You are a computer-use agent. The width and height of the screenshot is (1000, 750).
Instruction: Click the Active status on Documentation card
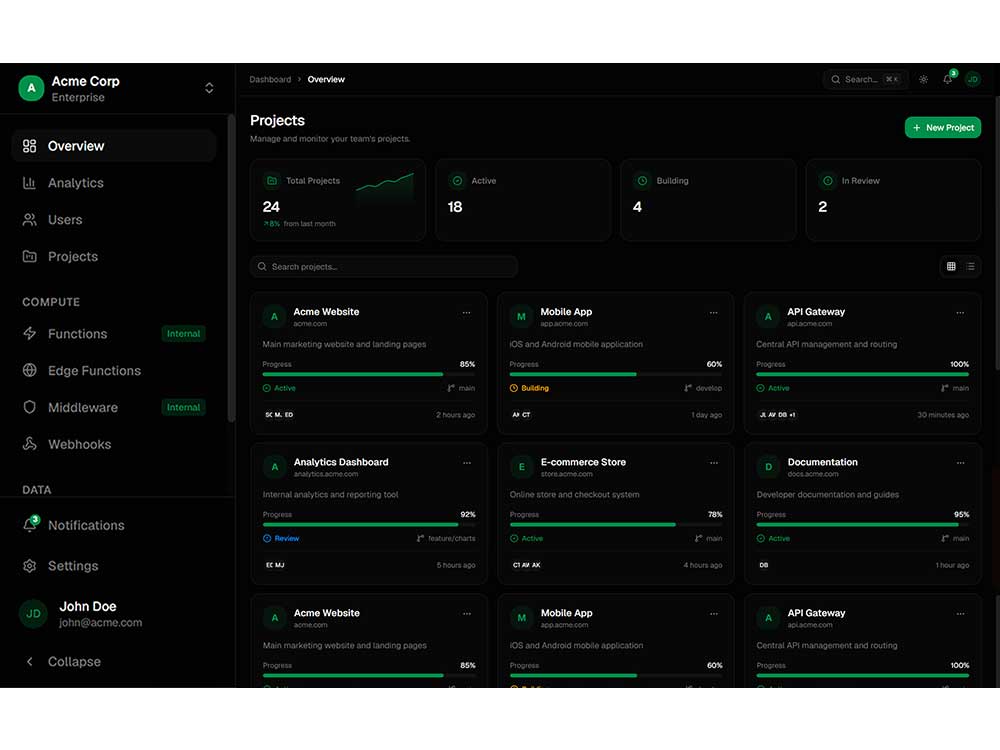pyautogui.click(x=773, y=538)
